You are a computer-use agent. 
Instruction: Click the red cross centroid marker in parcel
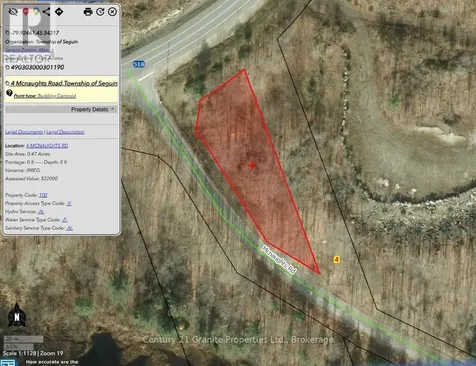[x=252, y=165]
